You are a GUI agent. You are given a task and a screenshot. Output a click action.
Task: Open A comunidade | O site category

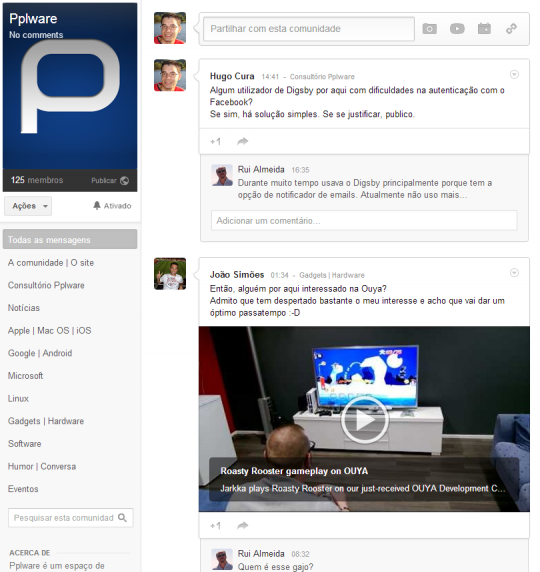point(51,263)
